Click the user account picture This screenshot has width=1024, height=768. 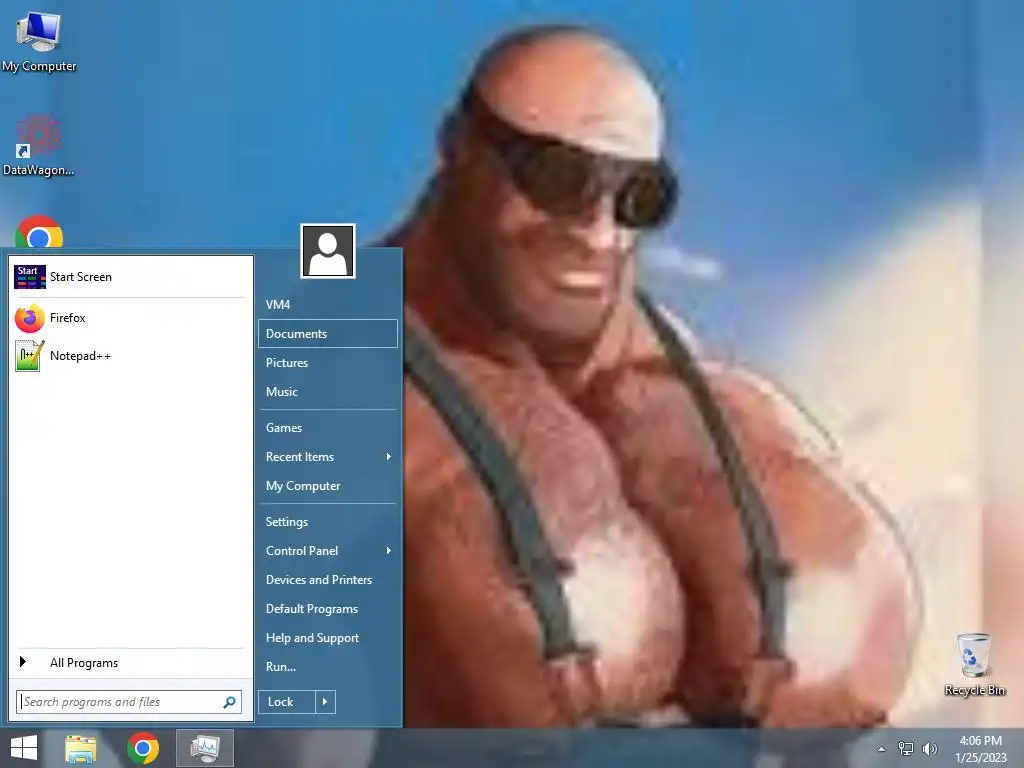(328, 251)
